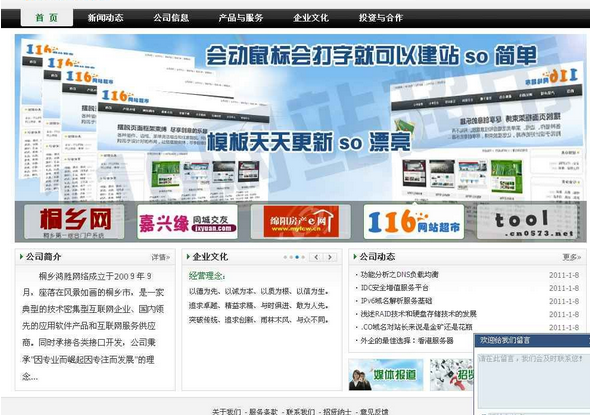Image resolution: width=590 pixels, height=415 pixels.
Task: Open 招贤纳士 footer link
Action: click(337, 412)
